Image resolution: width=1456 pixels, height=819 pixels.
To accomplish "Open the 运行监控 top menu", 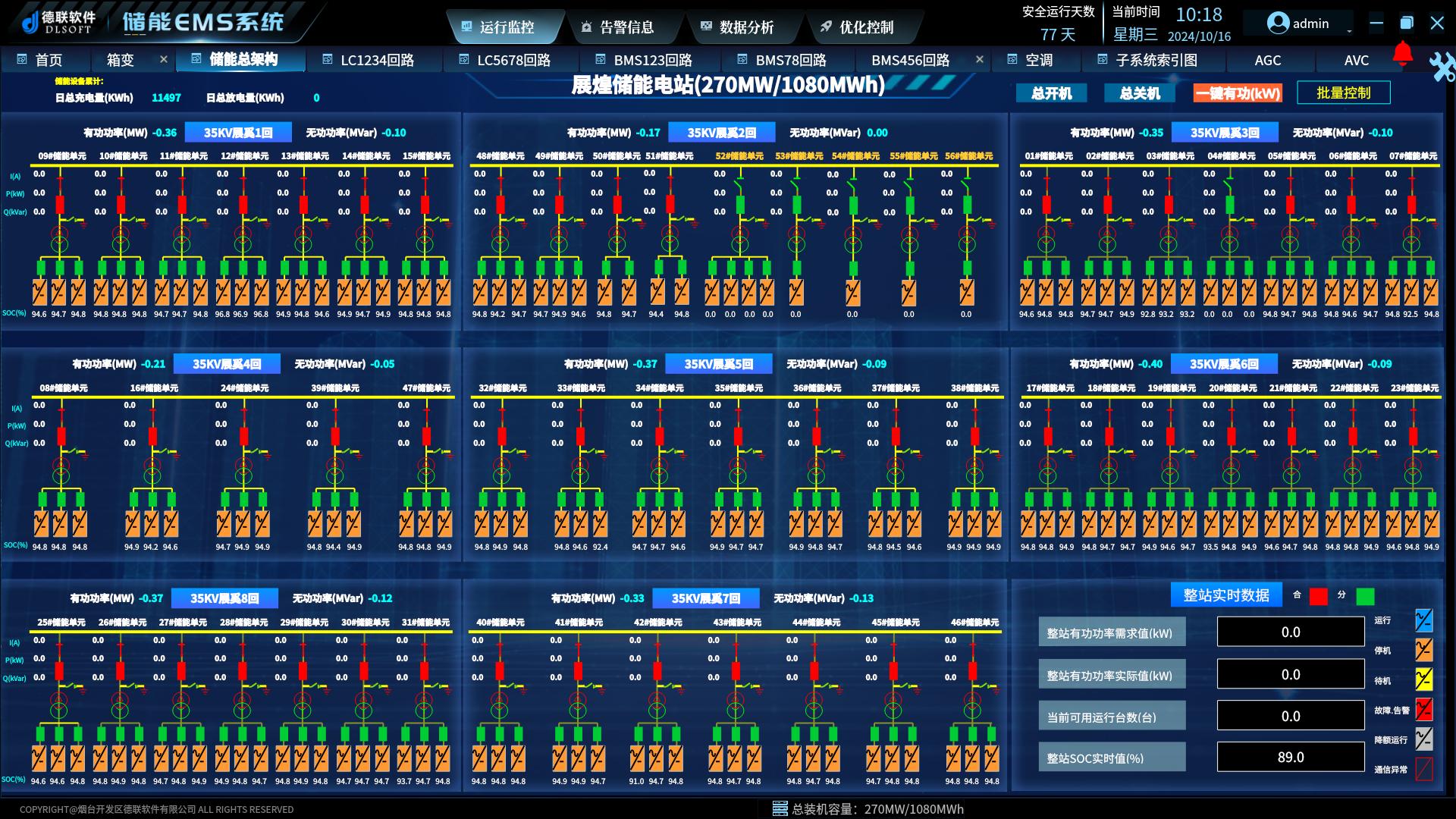I will click(x=507, y=27).
